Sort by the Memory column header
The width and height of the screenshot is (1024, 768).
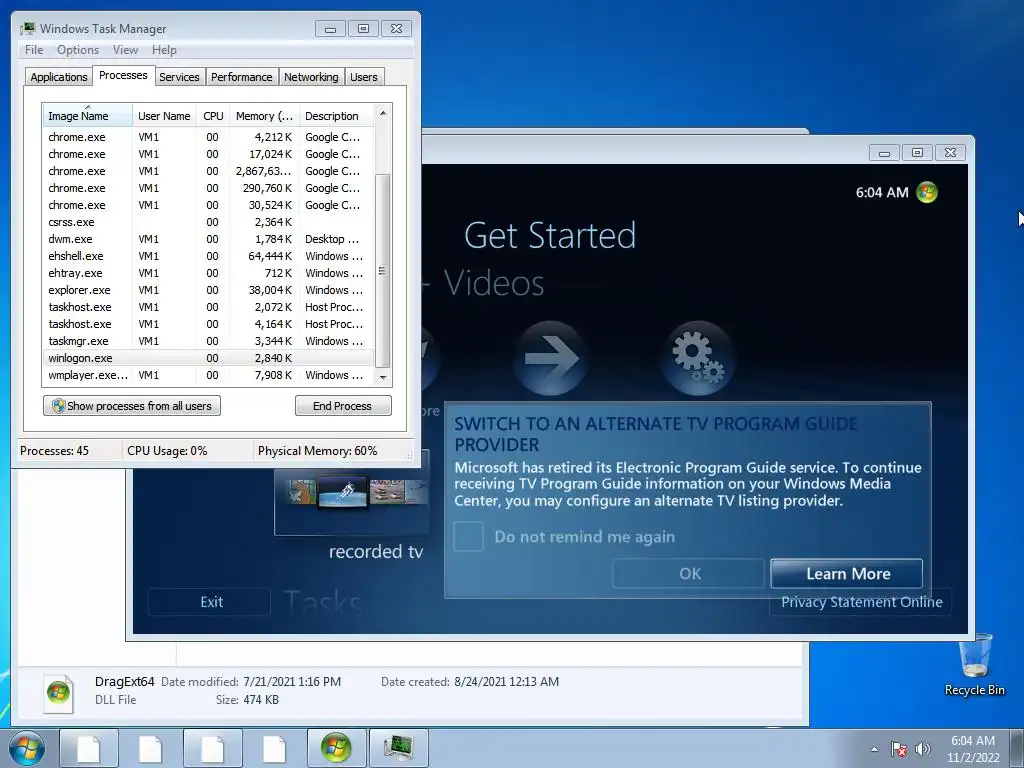(x=264, y=116)
